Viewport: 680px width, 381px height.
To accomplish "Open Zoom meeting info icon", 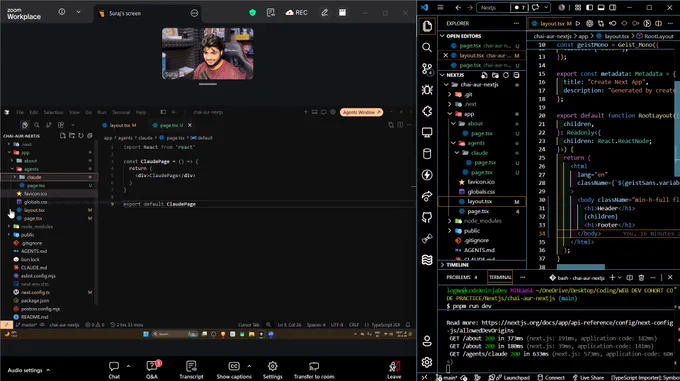I will (x=62, y=12).
